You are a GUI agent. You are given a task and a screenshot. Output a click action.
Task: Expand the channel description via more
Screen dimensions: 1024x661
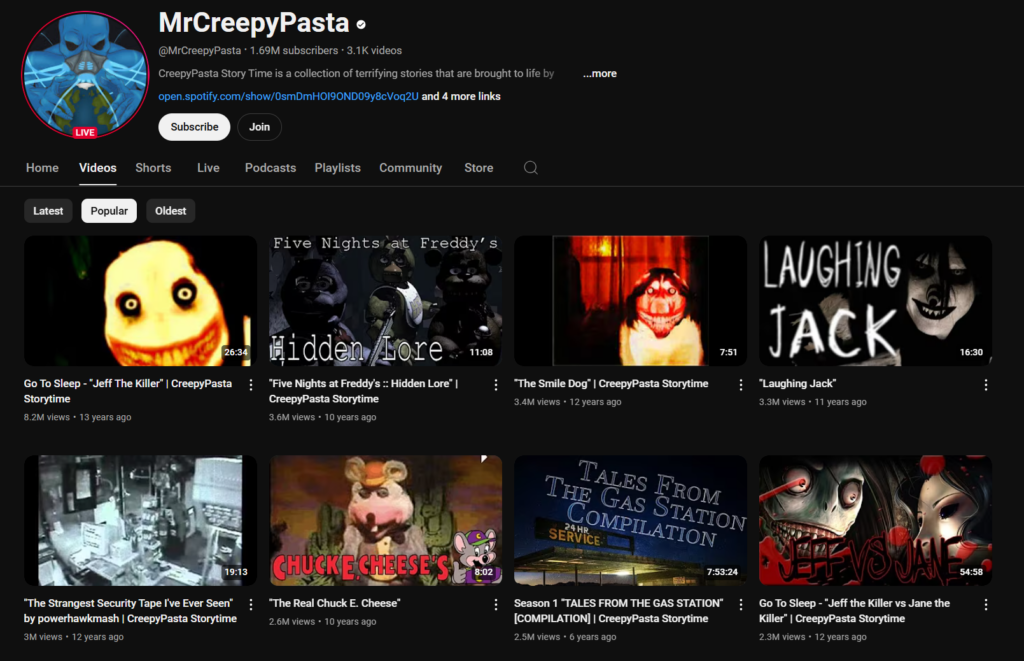pyautogui.click(x=599, y=73)
